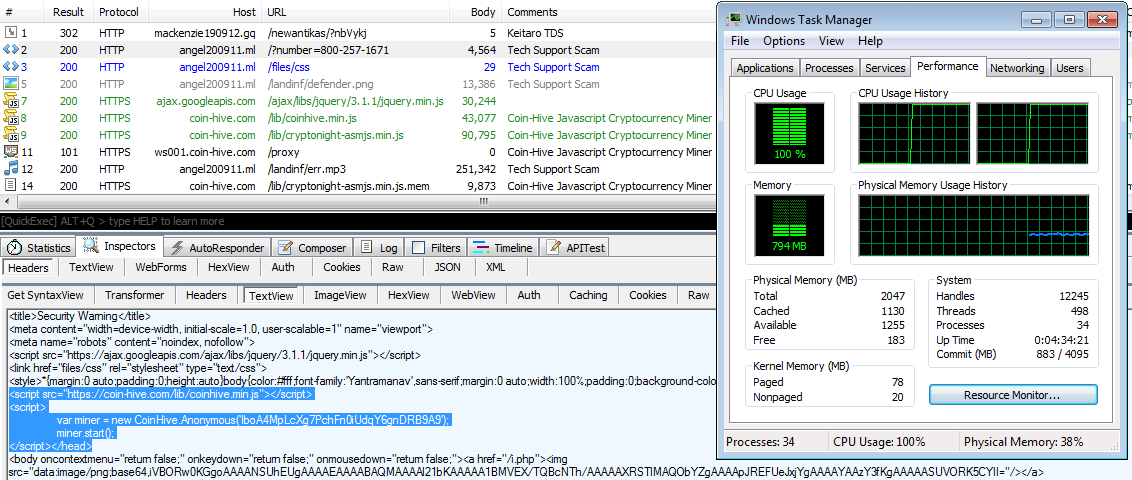The width and height of the screenshot is (1132, 480).
Task: Click the script icon for coinhive.min.js row
Action: [x=11, y=118]
